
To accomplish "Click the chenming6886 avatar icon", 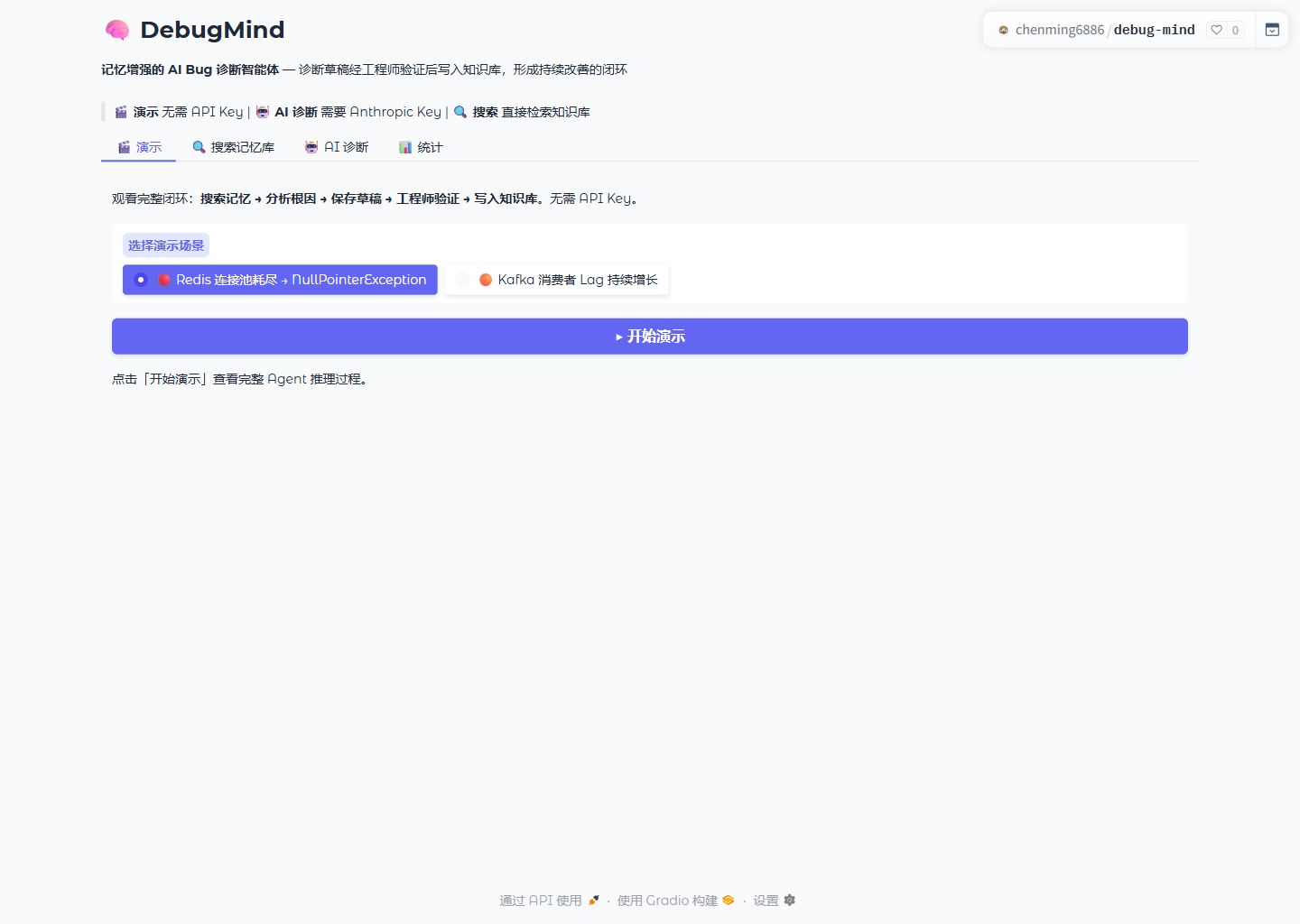I will (x=1003, y=30).
